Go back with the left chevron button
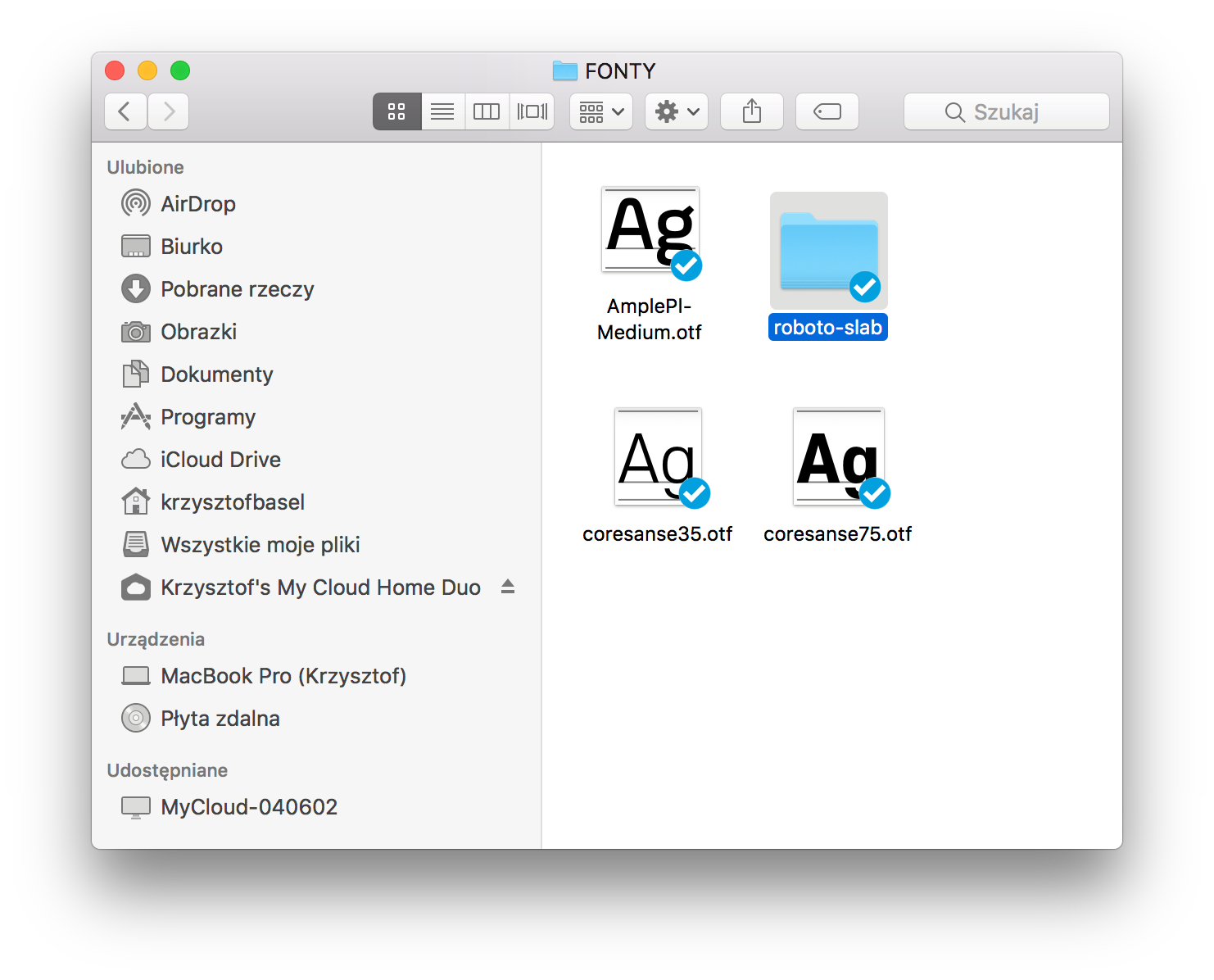The height and width of the screenshot is (980, 1214). [x=125, y=111]
